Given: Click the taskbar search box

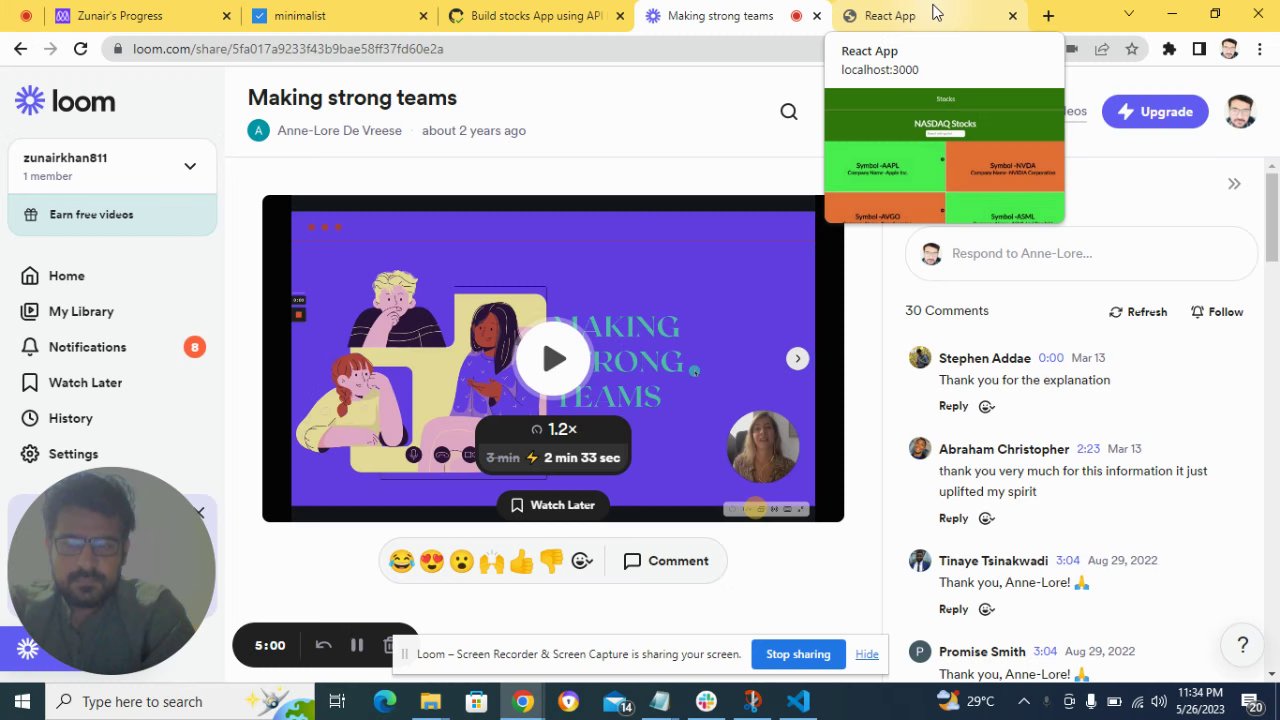Looking at the screenshot, I should 180,701.
